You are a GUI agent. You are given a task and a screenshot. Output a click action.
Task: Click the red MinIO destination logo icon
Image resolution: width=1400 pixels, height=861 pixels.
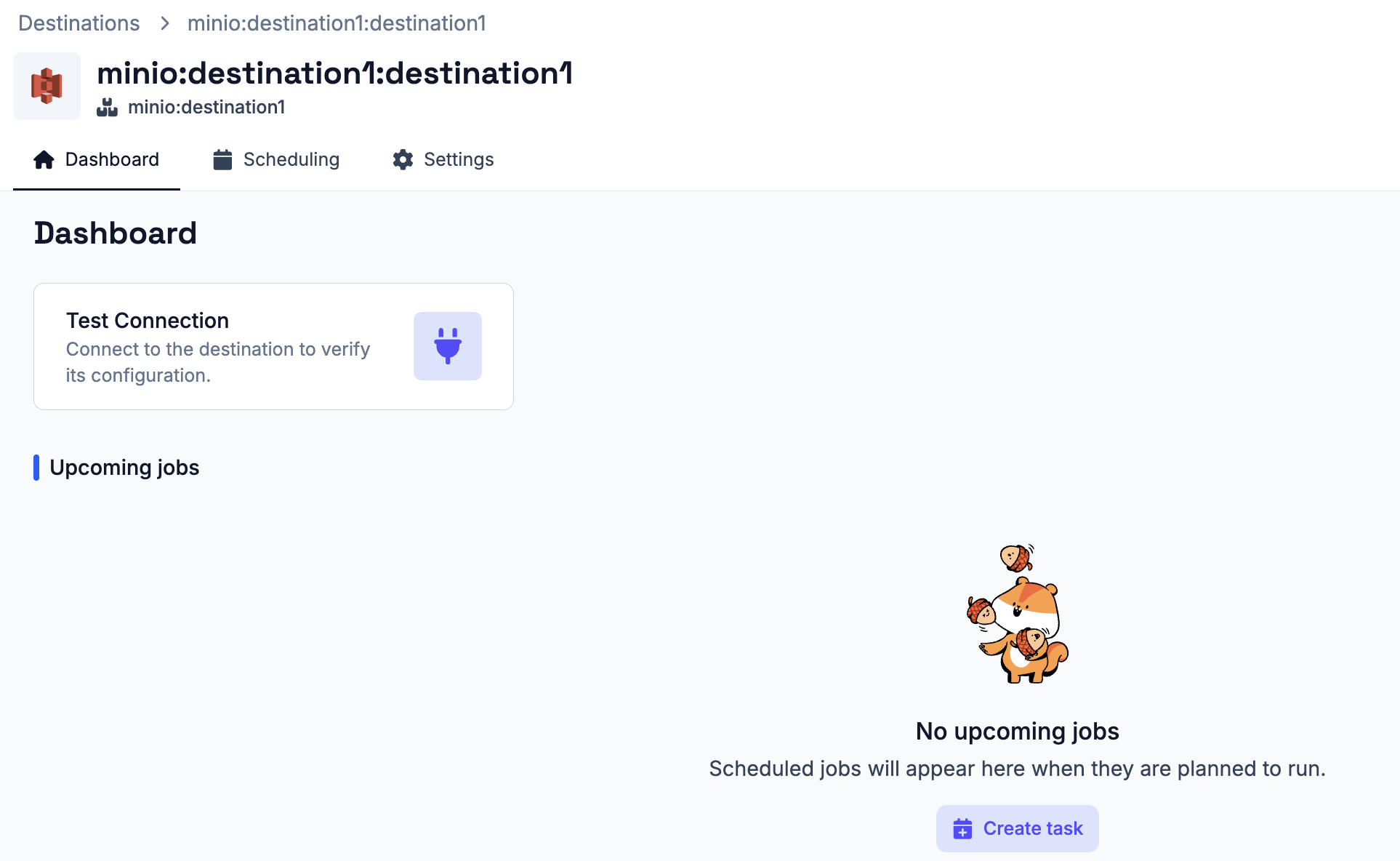(47, 86)
